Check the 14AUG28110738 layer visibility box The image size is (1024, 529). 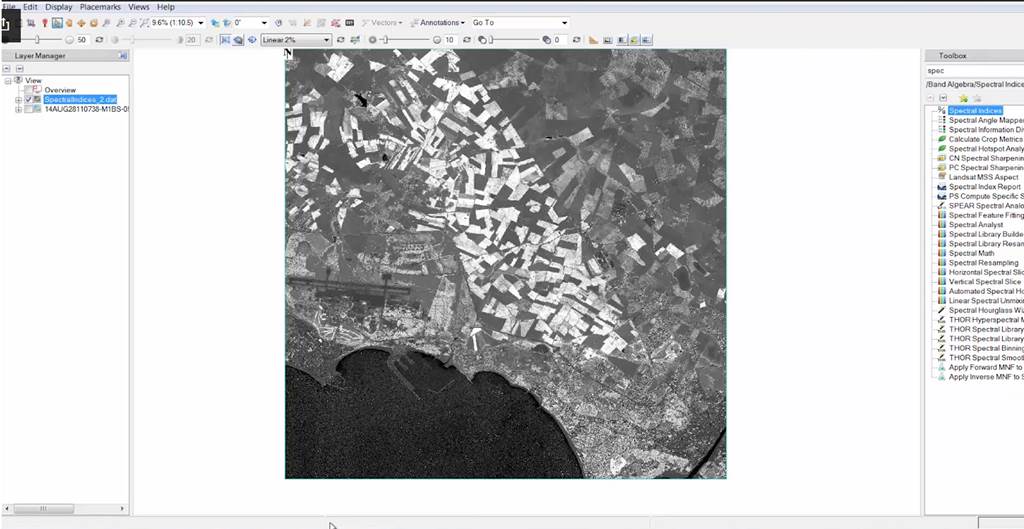(x=28, y=109)
